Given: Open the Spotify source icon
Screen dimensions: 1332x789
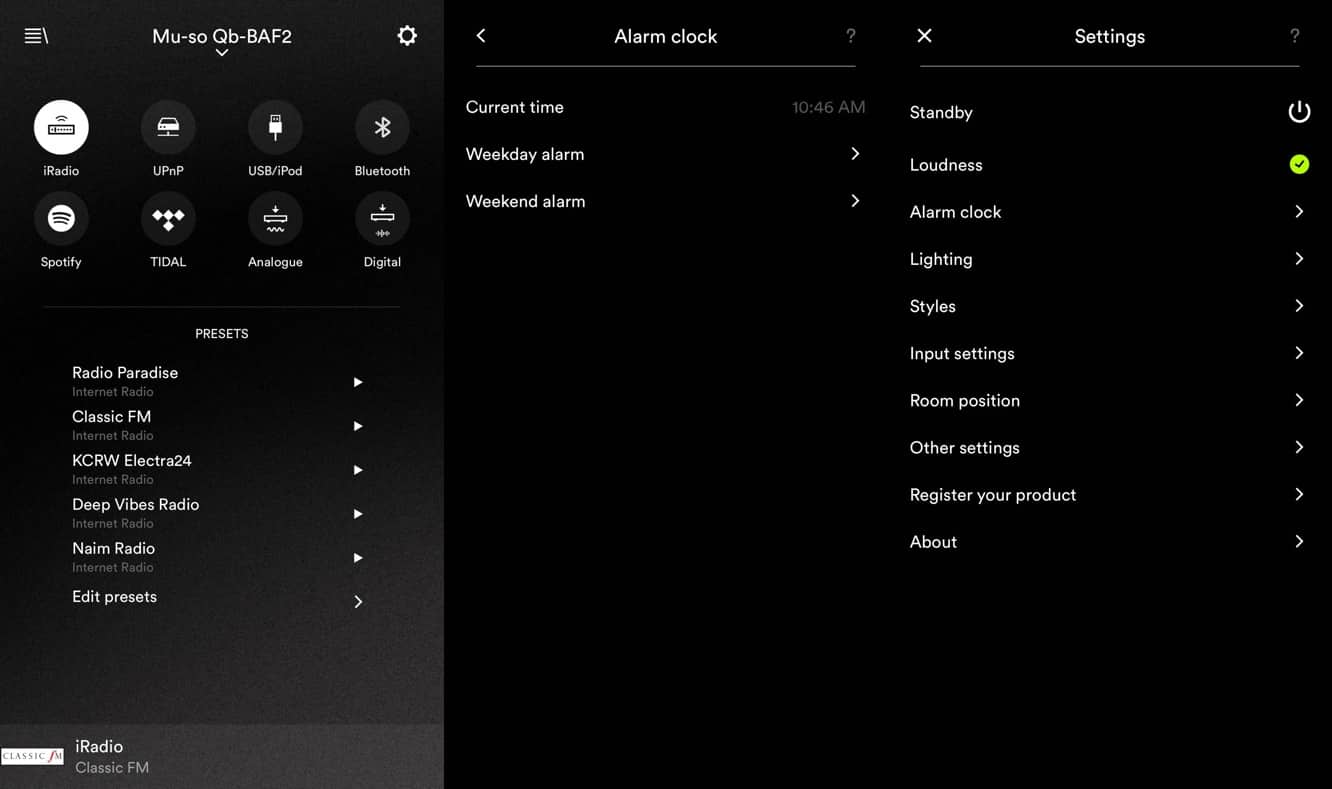Looking at the screenshot, I should [x=61, y=218].
